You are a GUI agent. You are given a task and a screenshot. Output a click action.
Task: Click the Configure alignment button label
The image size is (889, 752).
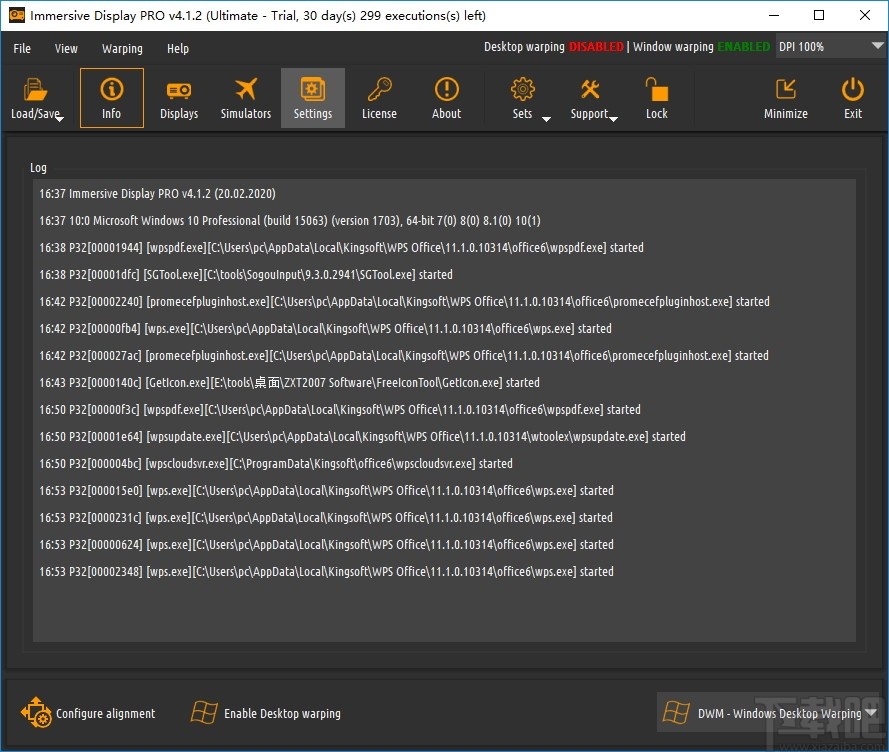105,713
